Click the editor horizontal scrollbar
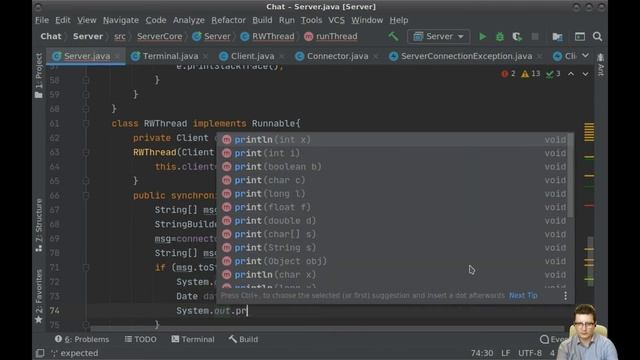The width and height of the screenshot is (640, 360). coord(327,328)
